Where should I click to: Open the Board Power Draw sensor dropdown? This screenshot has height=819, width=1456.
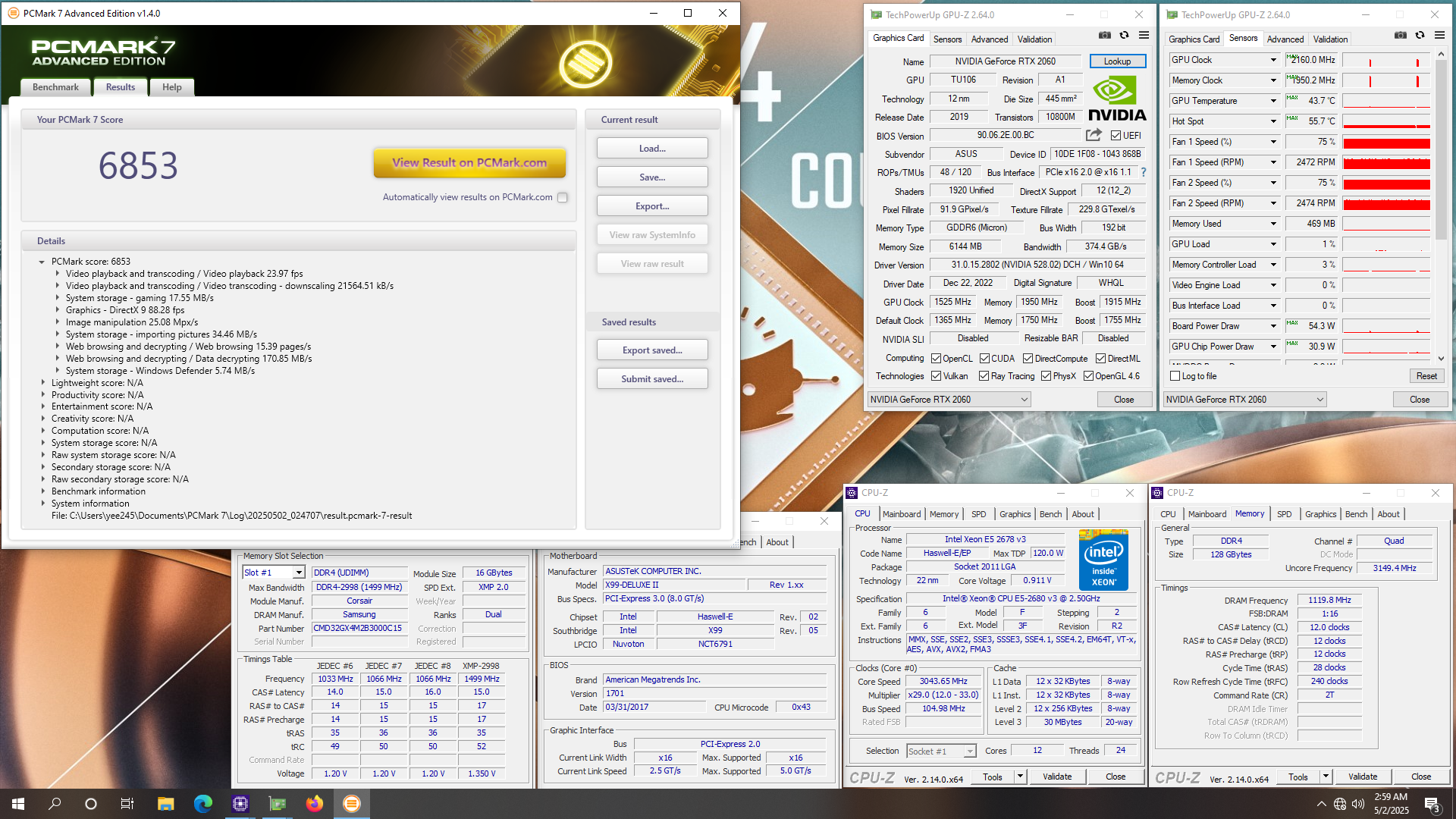(x=1273, y=326)
